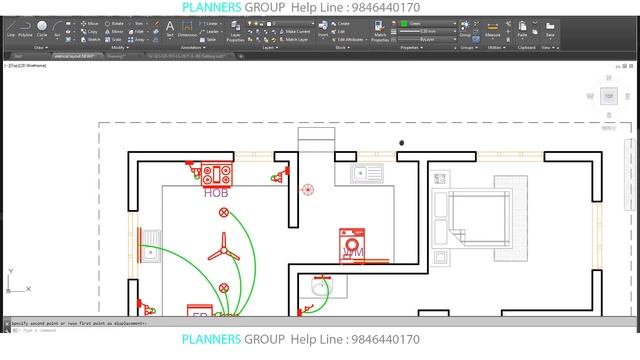Click the Group tool
This screenshot has width=640, height=360.
tap(465, 29)
